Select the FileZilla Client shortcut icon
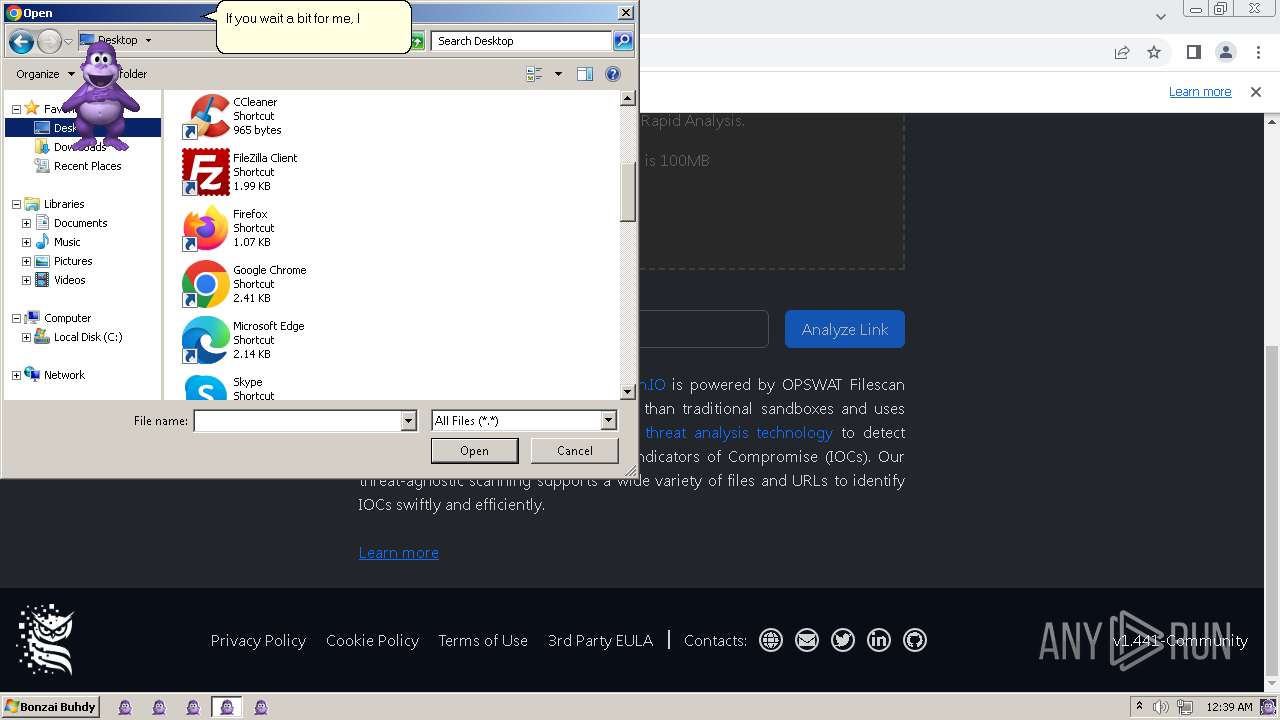 [206, 172]
